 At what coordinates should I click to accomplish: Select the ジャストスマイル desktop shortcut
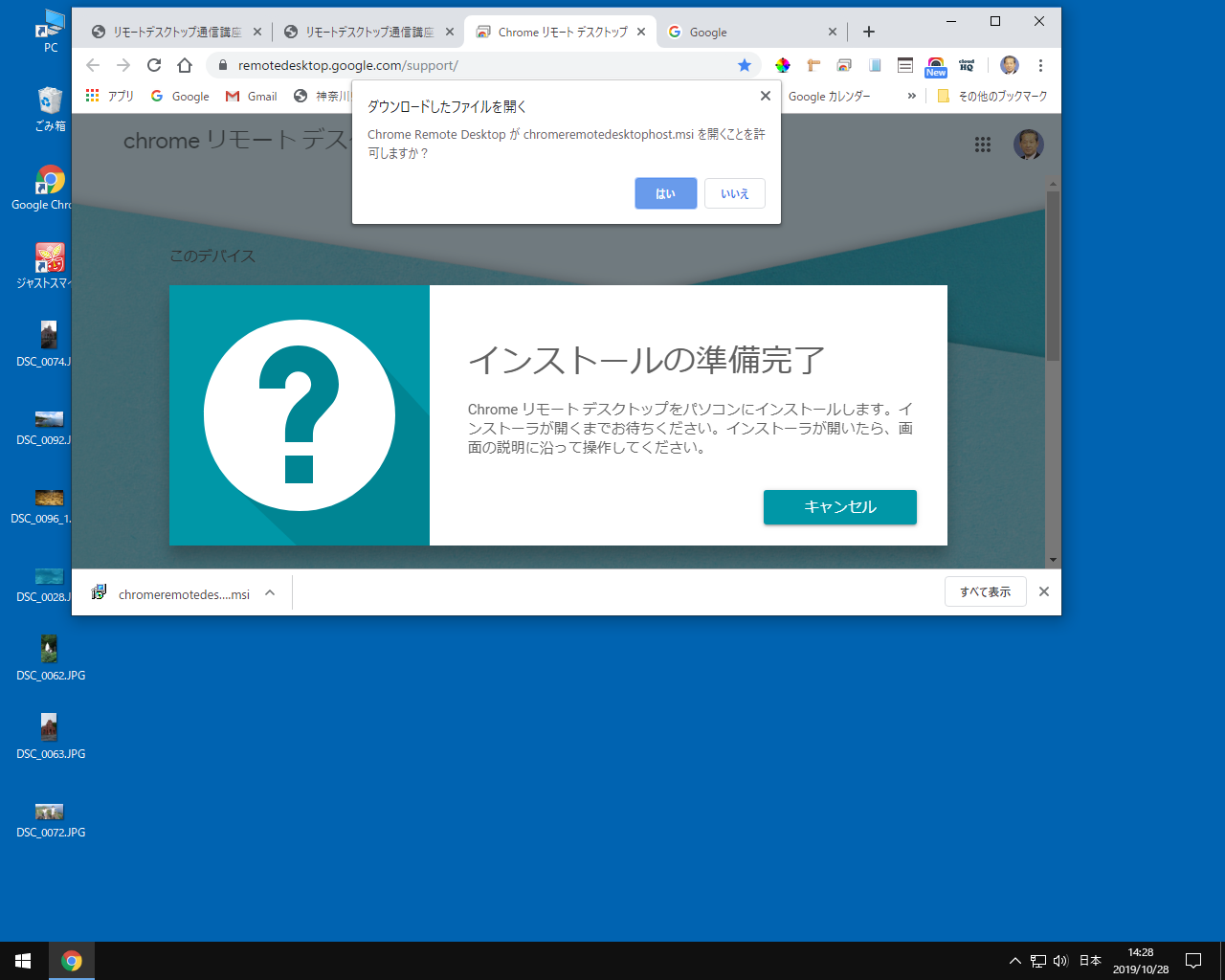pyautogui.click(x=44, y=266)
